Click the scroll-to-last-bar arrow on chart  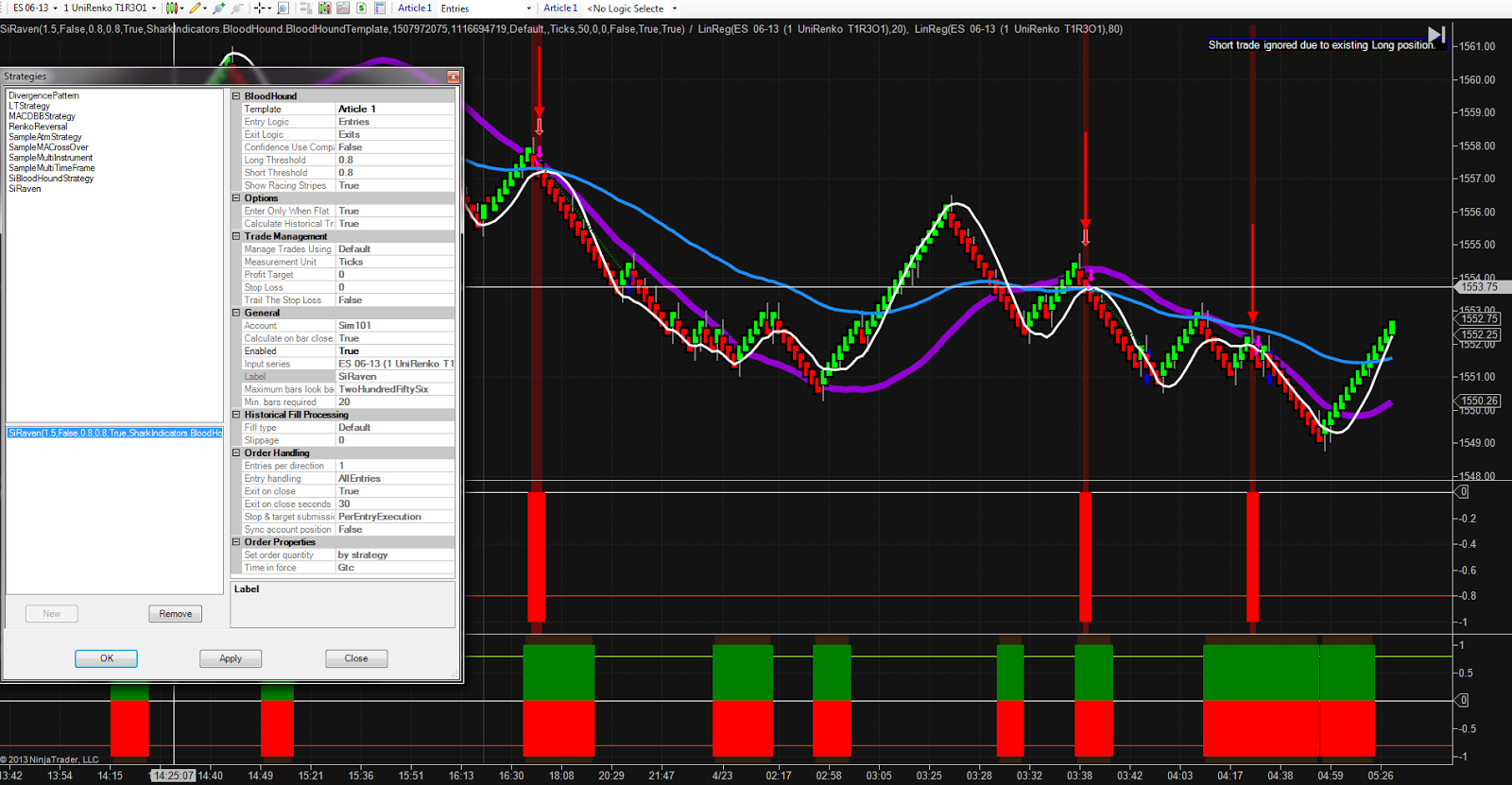pos(1435,36)
